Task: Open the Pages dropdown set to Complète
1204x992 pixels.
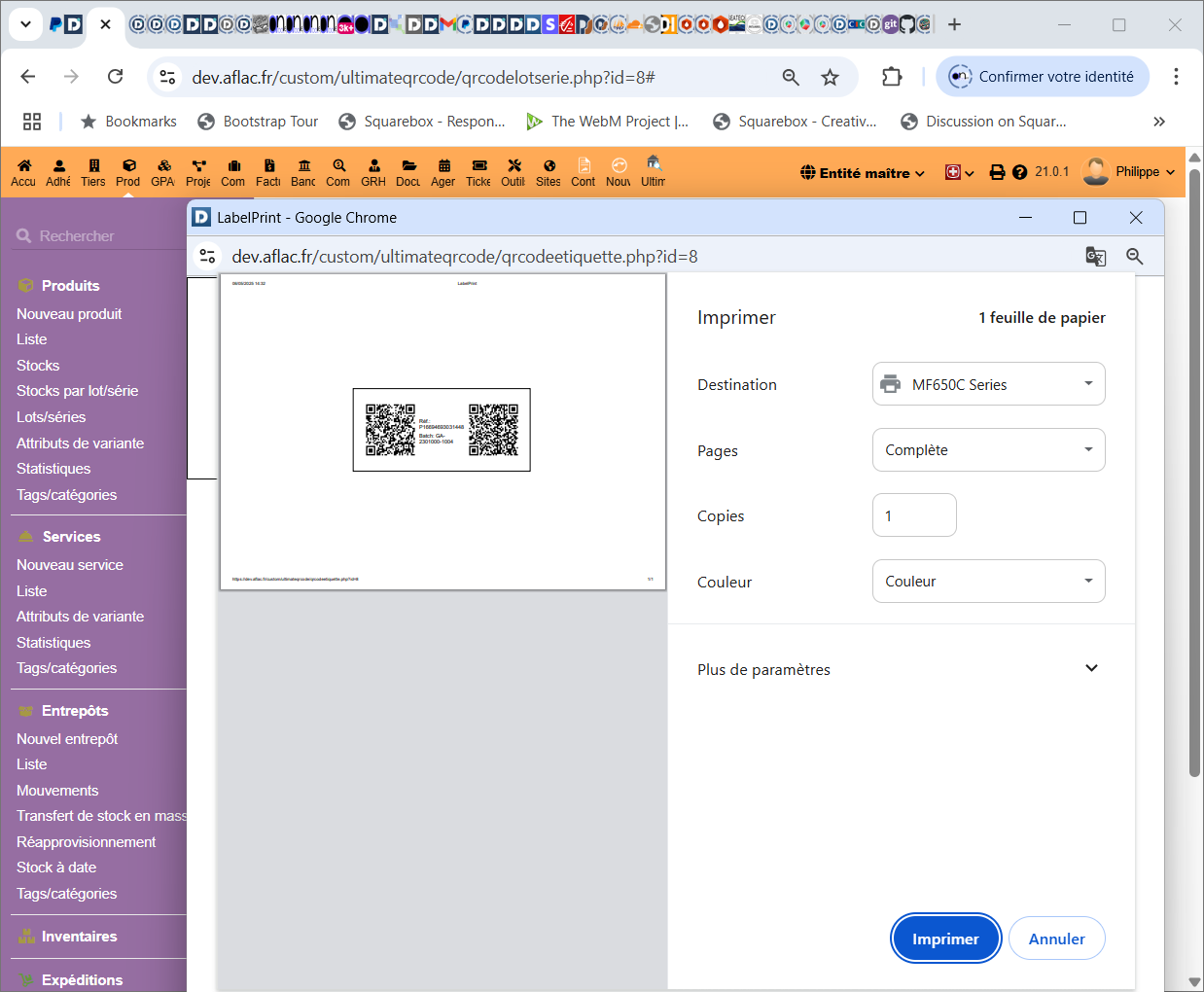Action: (x=988, y=450)
